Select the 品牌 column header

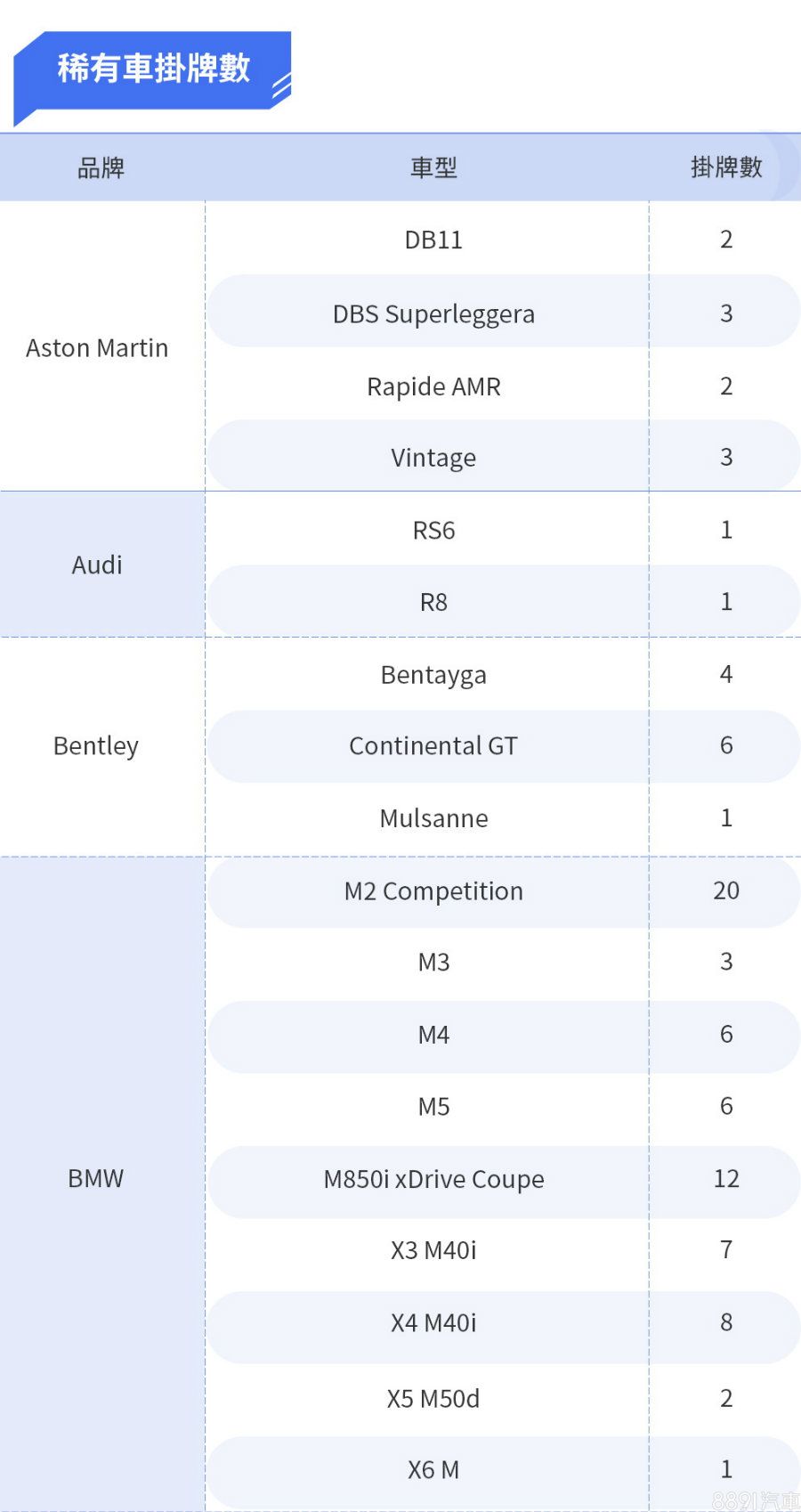[101, 167]
